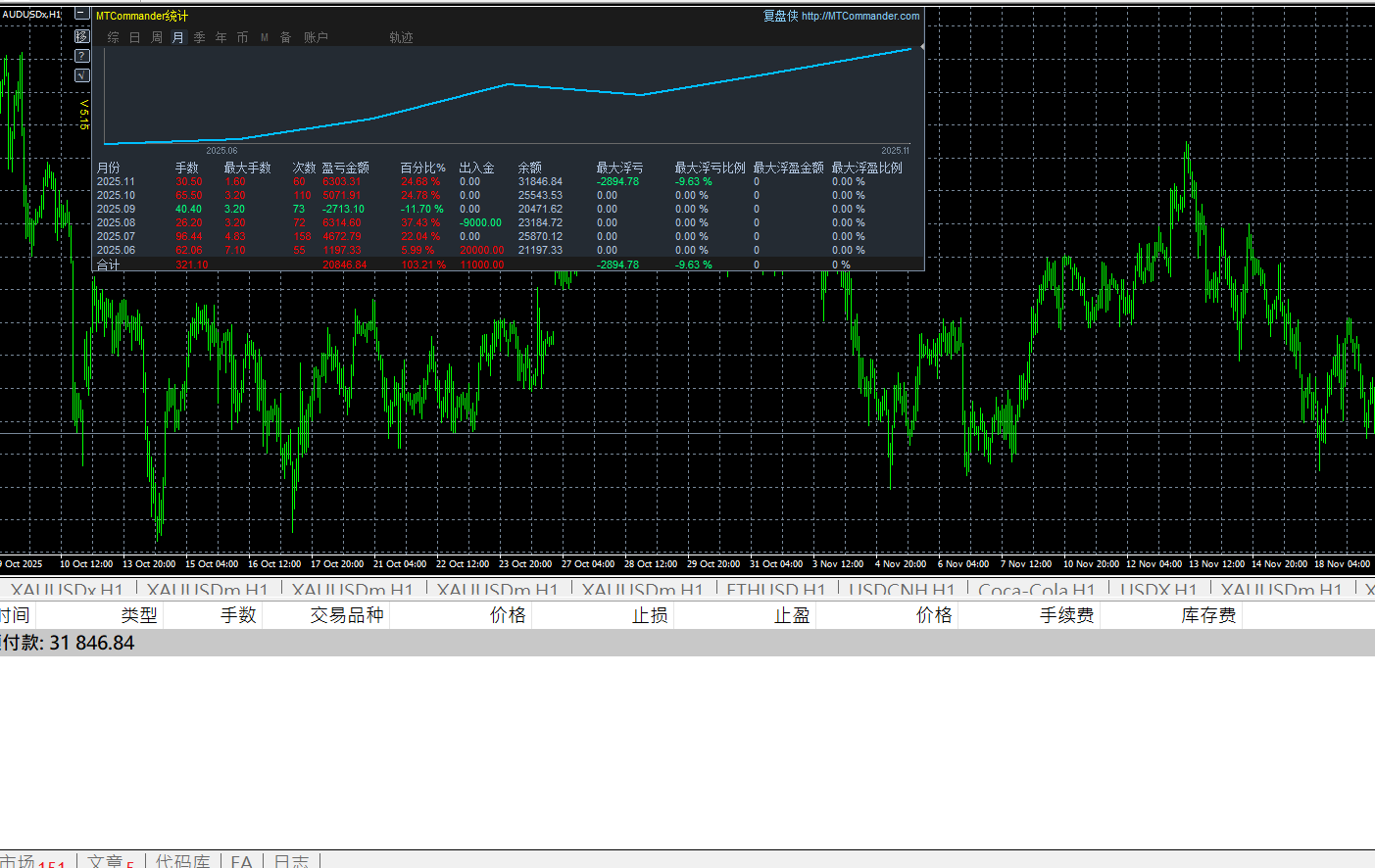Viewport: 1375px width, 868px height.
Task: Click the 月份 column header
Action: pos(108,168)
